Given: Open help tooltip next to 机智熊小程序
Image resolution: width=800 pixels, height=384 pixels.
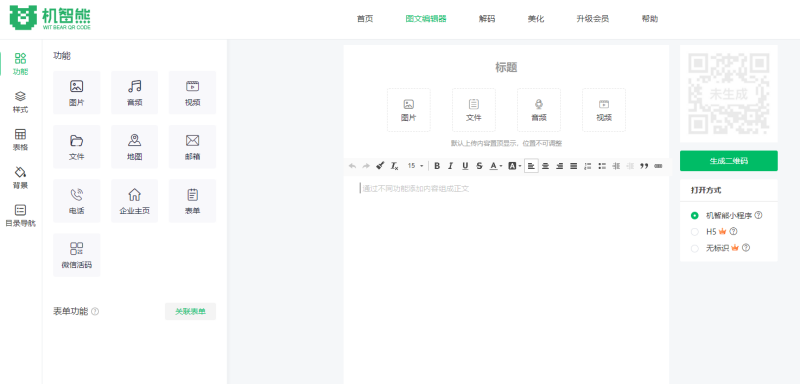Looking at the screenshot, I should (758, 215).
